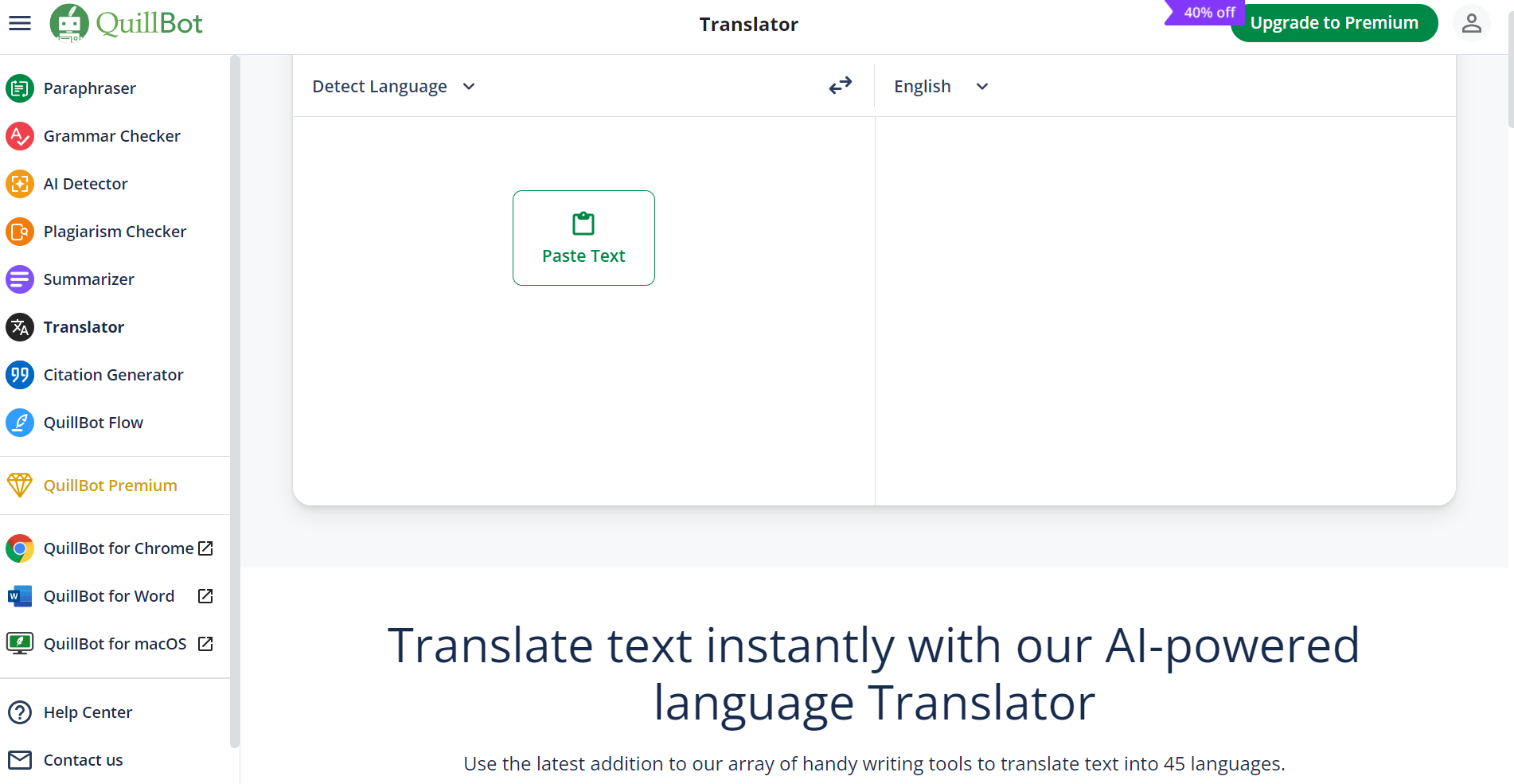This screenshot has height=784, width=1514.
Task: Click the hamburger menu icon
Action: (20, 23)
